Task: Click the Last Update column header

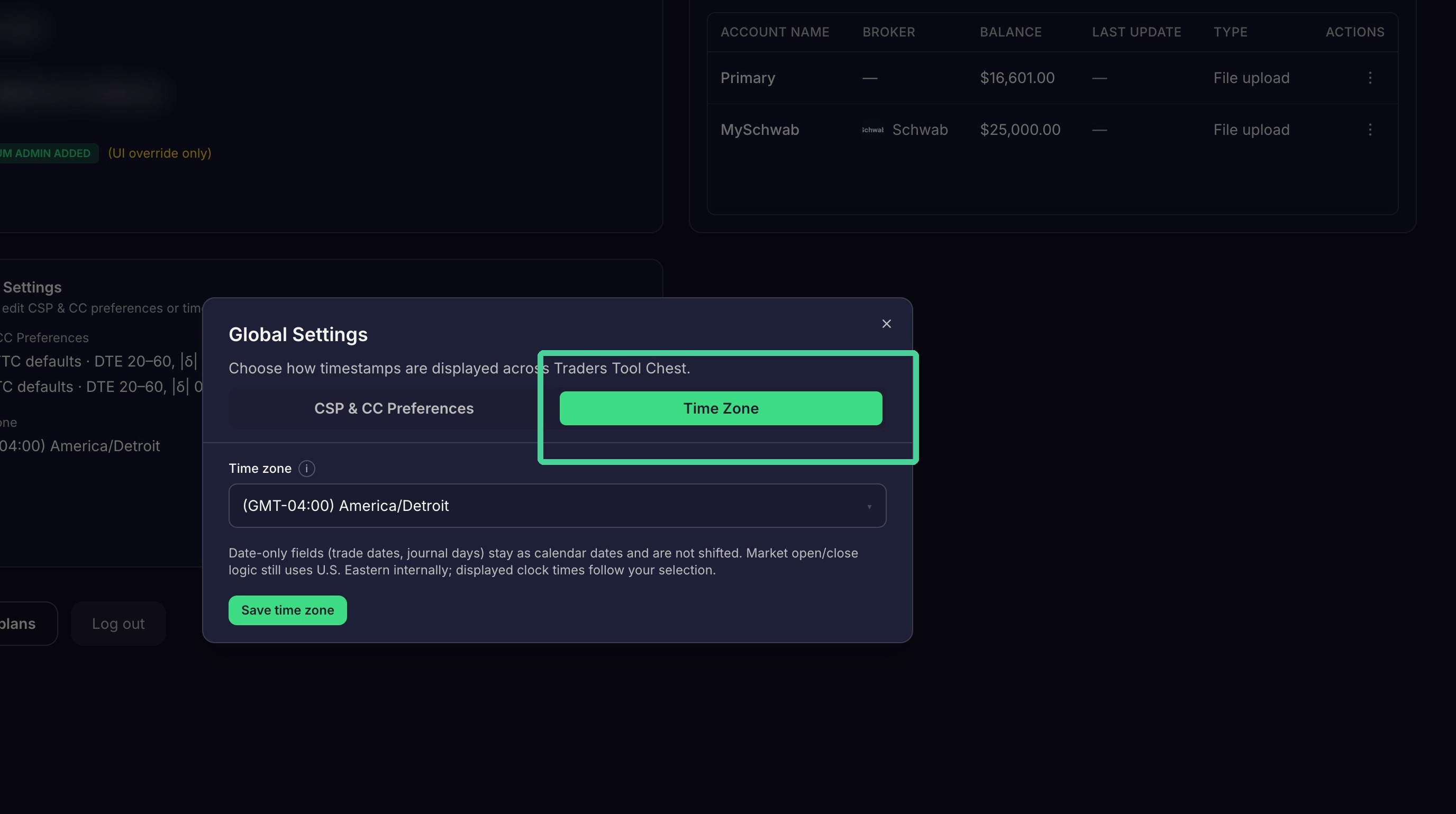Action: [x=1136, y=32]
